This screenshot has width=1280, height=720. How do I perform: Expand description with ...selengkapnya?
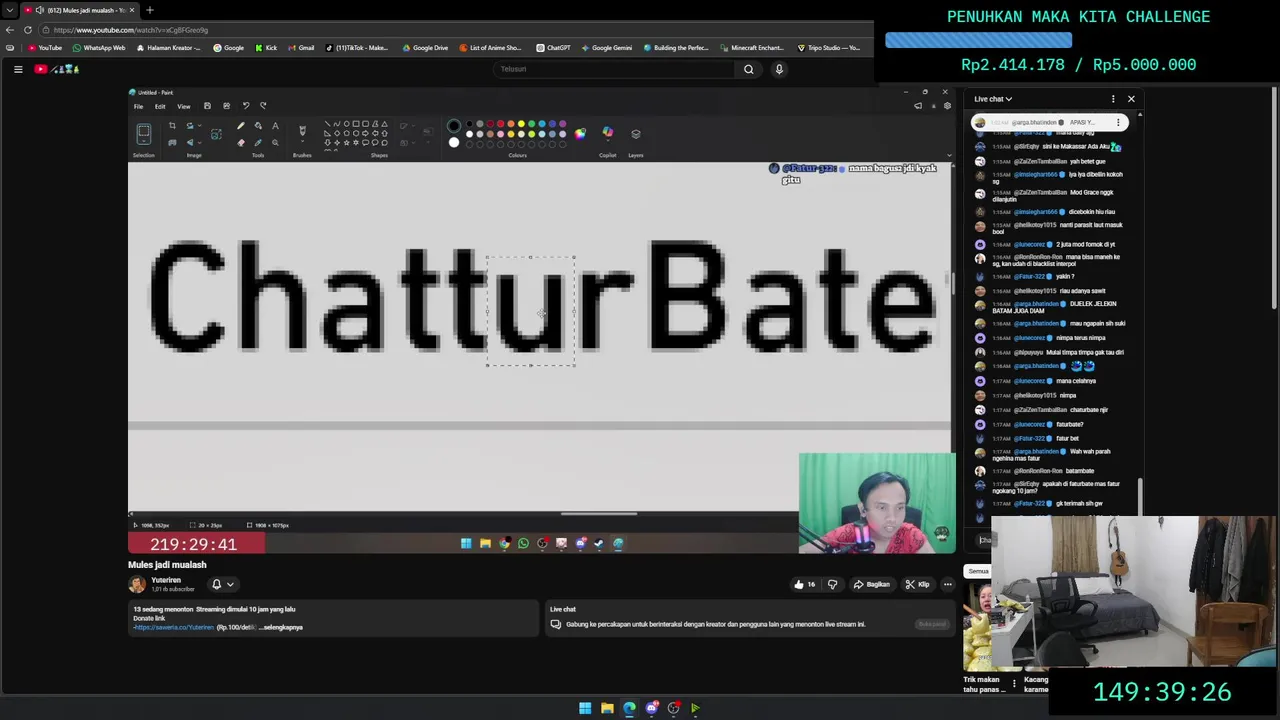point(281,627)
